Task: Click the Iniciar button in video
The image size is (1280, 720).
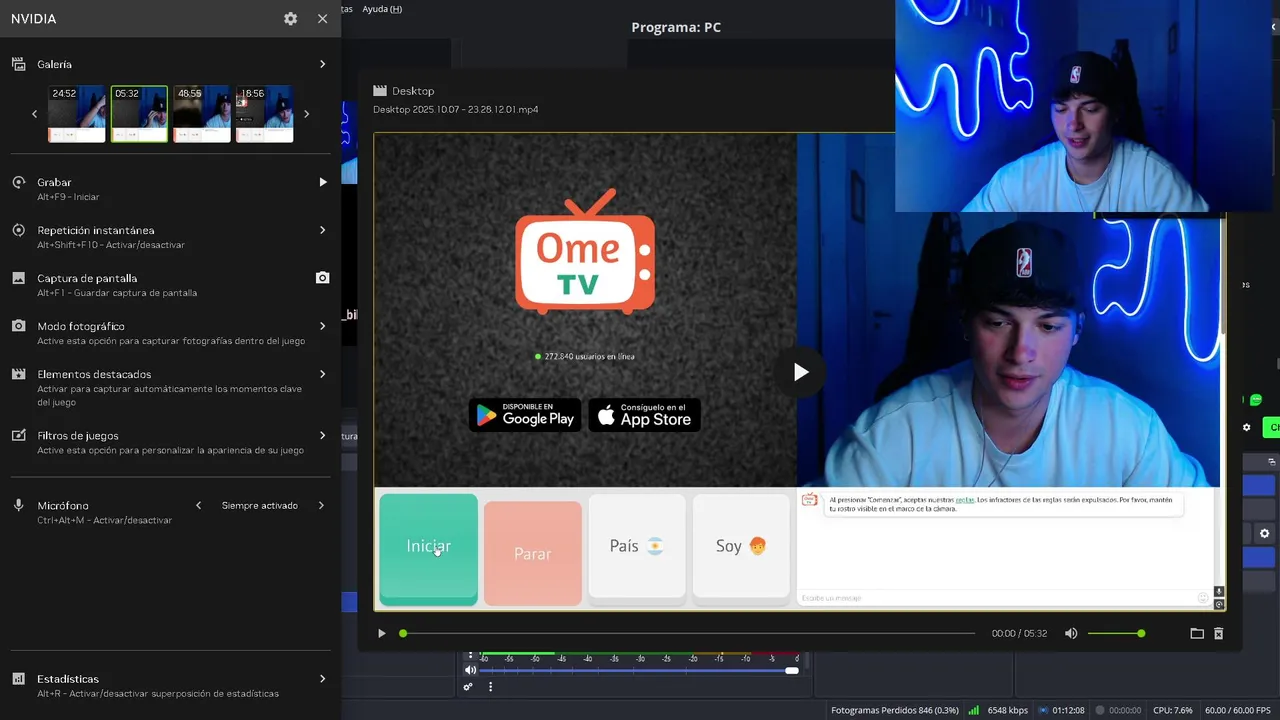Action: pos(428,548)
